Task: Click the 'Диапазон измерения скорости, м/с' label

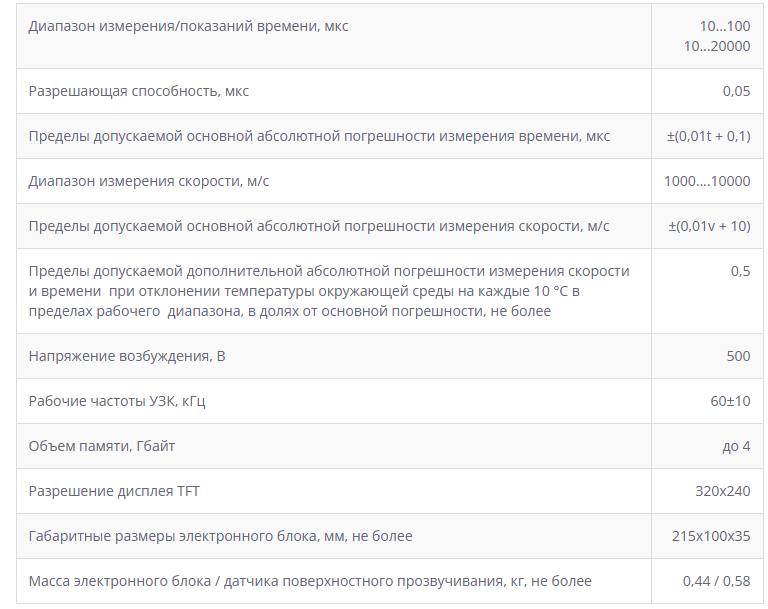Action: (149, 181)
